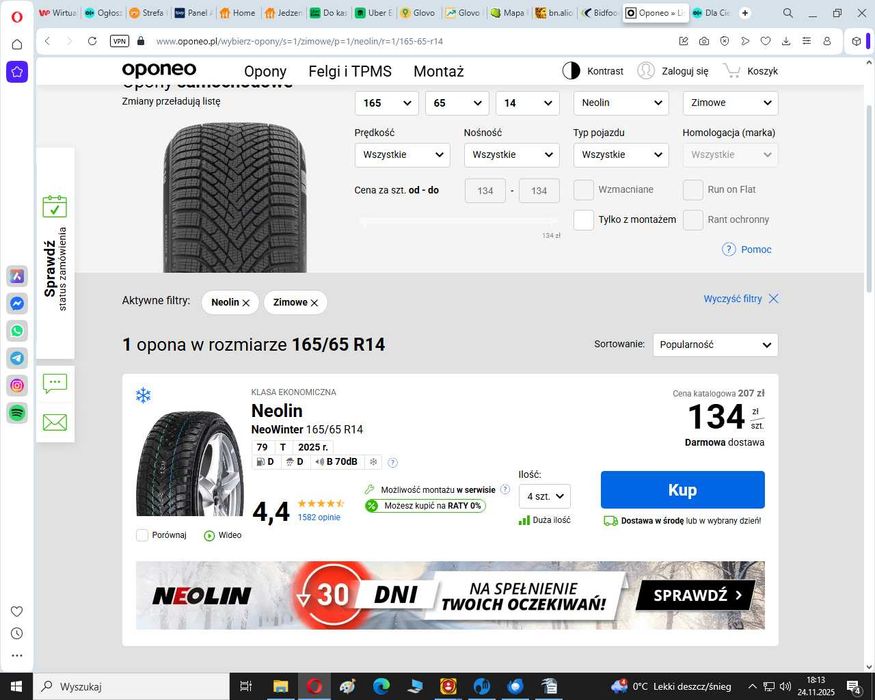Expand the Prędkość dropdown
875x700 pixels.
click(402, 155)
